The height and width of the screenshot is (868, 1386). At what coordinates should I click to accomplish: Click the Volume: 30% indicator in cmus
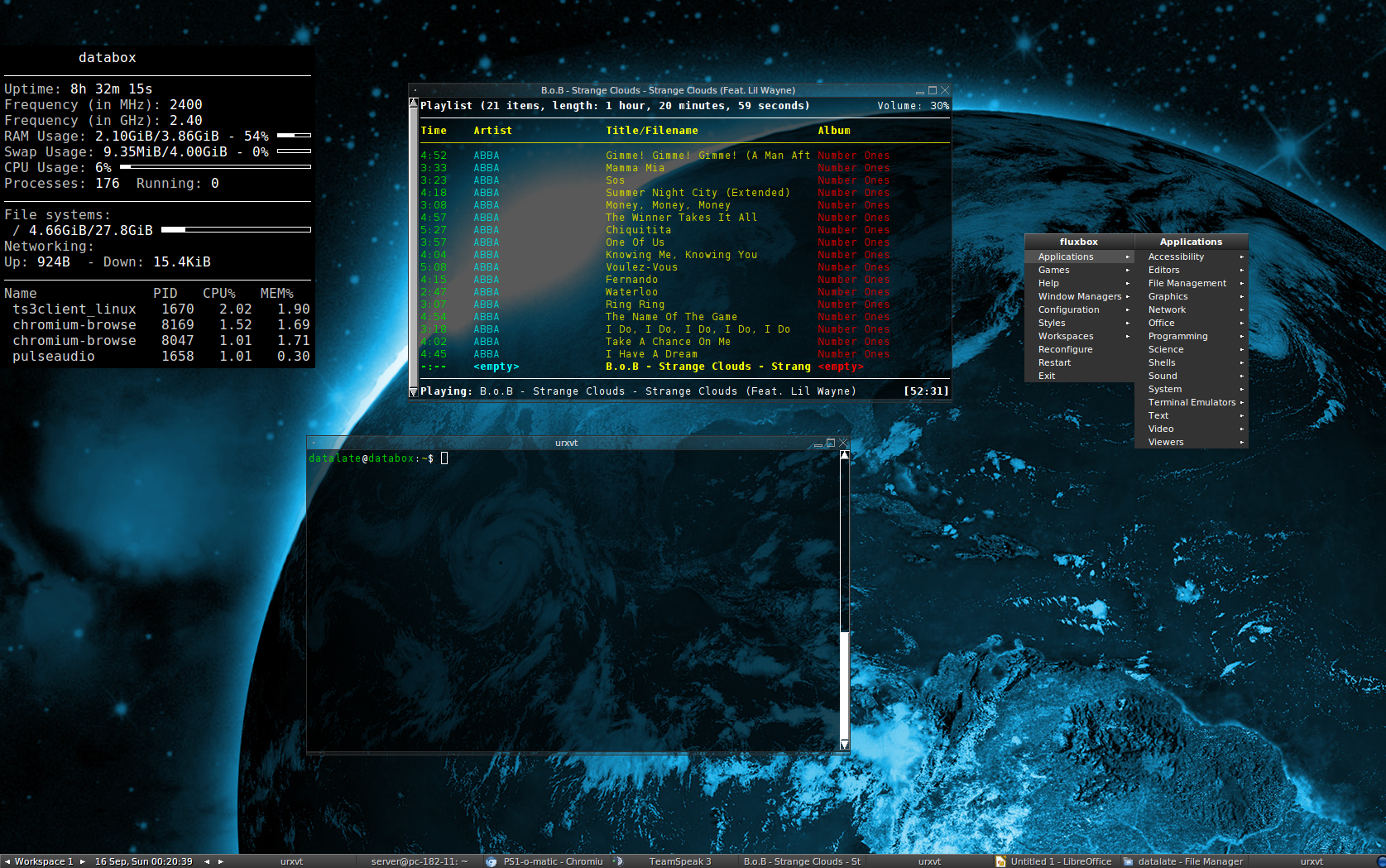click(914, 106)
